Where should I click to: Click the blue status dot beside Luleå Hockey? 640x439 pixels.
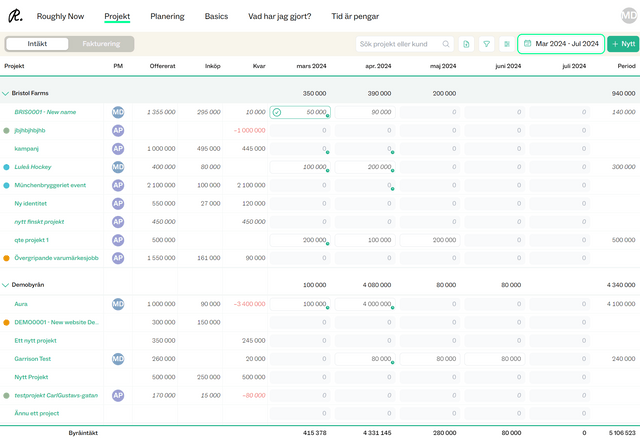tap(6, 167)
